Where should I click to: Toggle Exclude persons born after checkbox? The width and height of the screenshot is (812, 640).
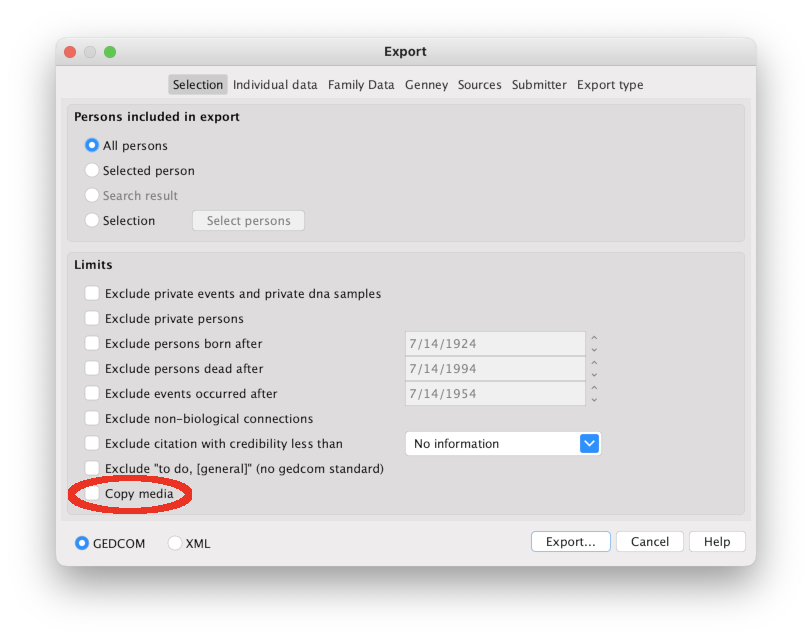[x=93, y=344]
